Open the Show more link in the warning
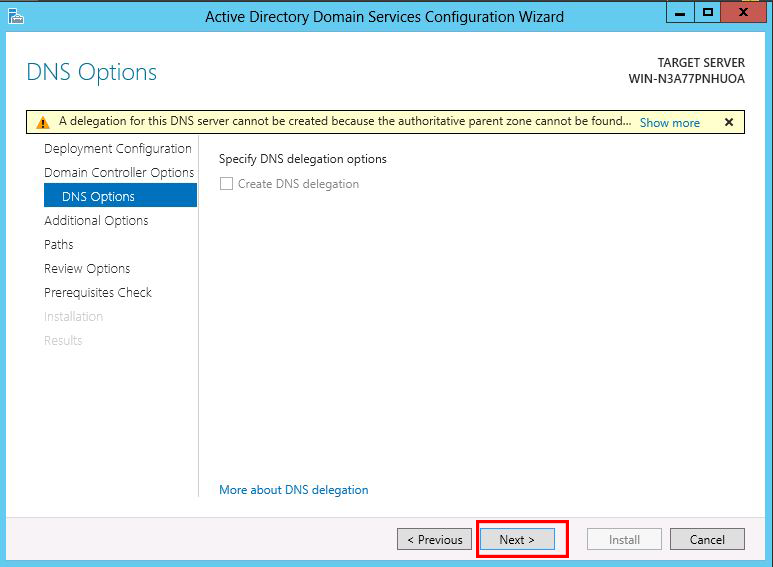773x567 pixels. (669, 123)
